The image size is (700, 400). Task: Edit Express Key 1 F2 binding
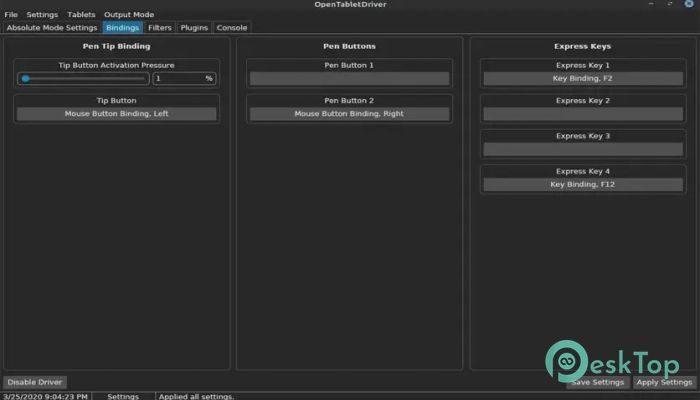point(583,79)
